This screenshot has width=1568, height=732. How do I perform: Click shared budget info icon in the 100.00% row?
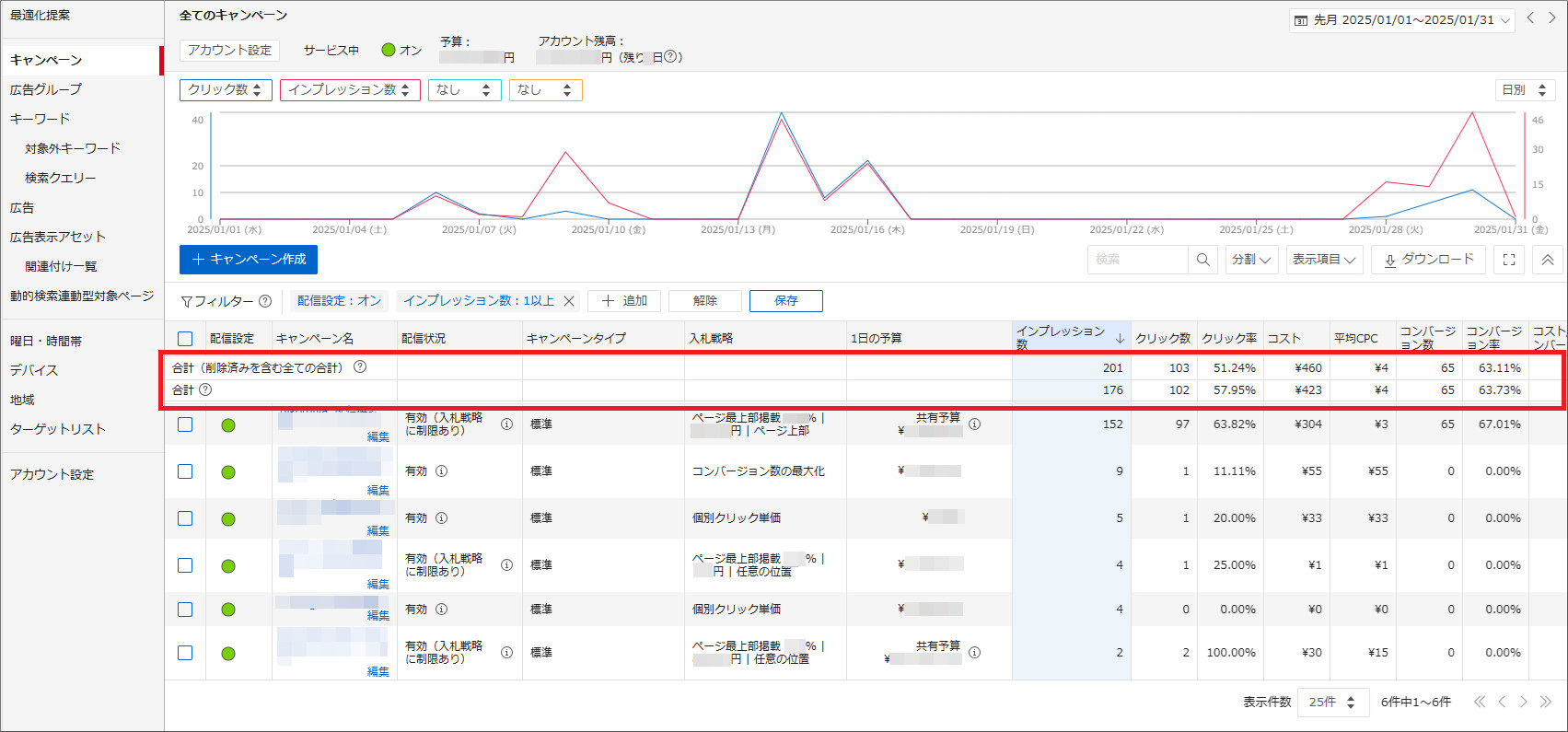974,653
